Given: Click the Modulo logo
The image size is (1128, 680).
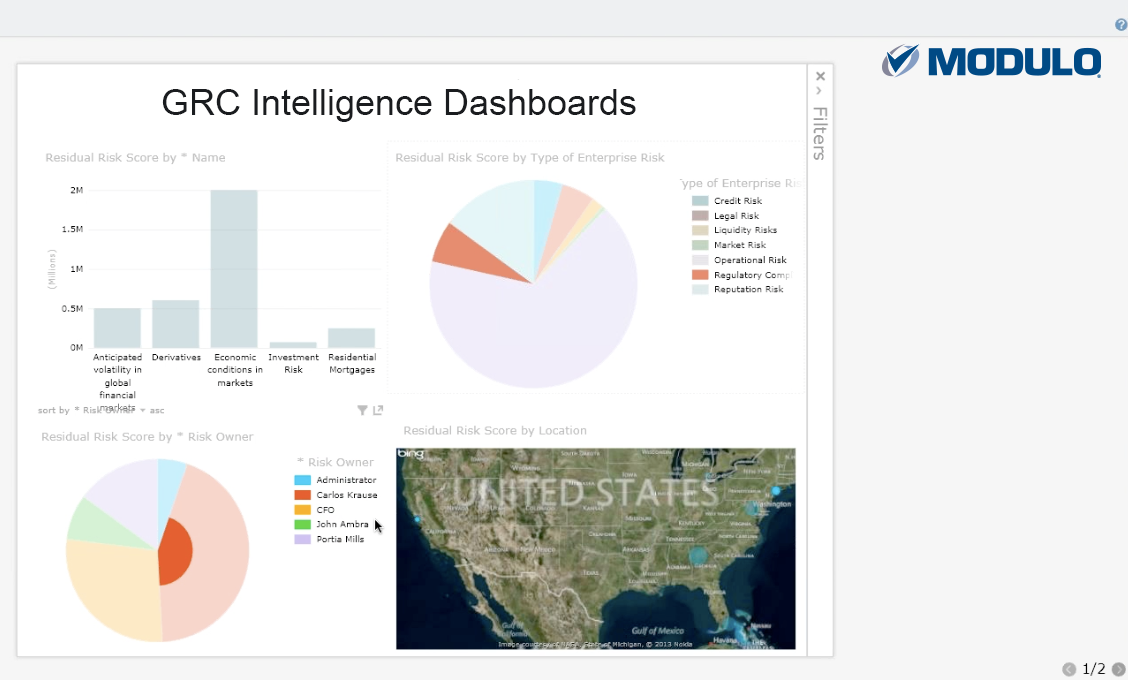Looking at the screenshot, I should tap(991, 61).
